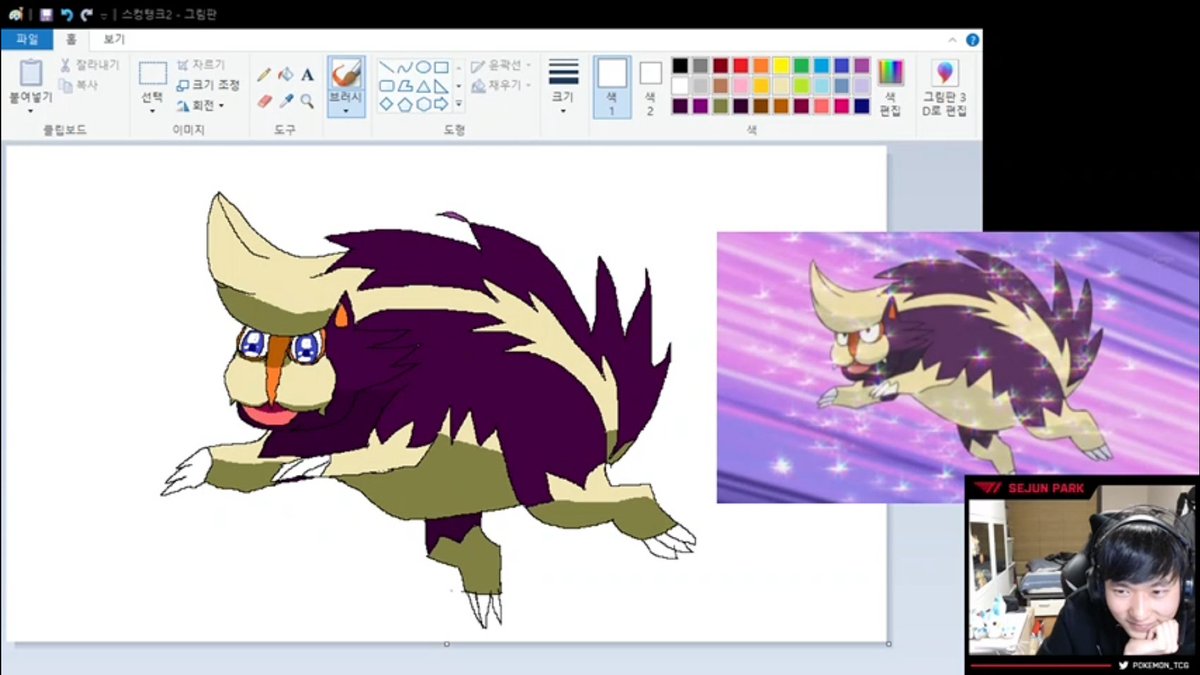Click the streamer webcam overlay
Image resolution: width=1200 pixels, height=675 pixels.
click(x=1083, y=575)
